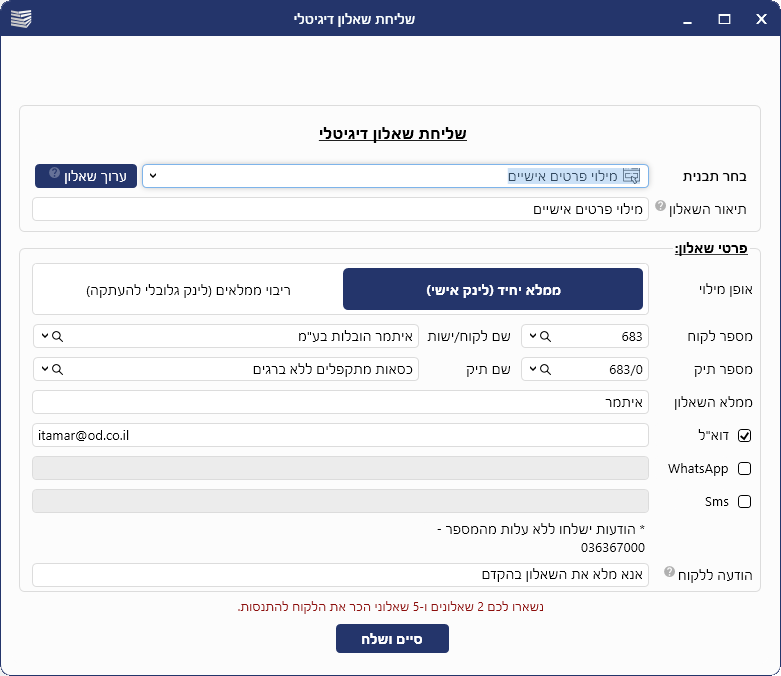781x676 pixels.
Task: Enable the WhatsApp checkbox
Action: tap(744, 469)
